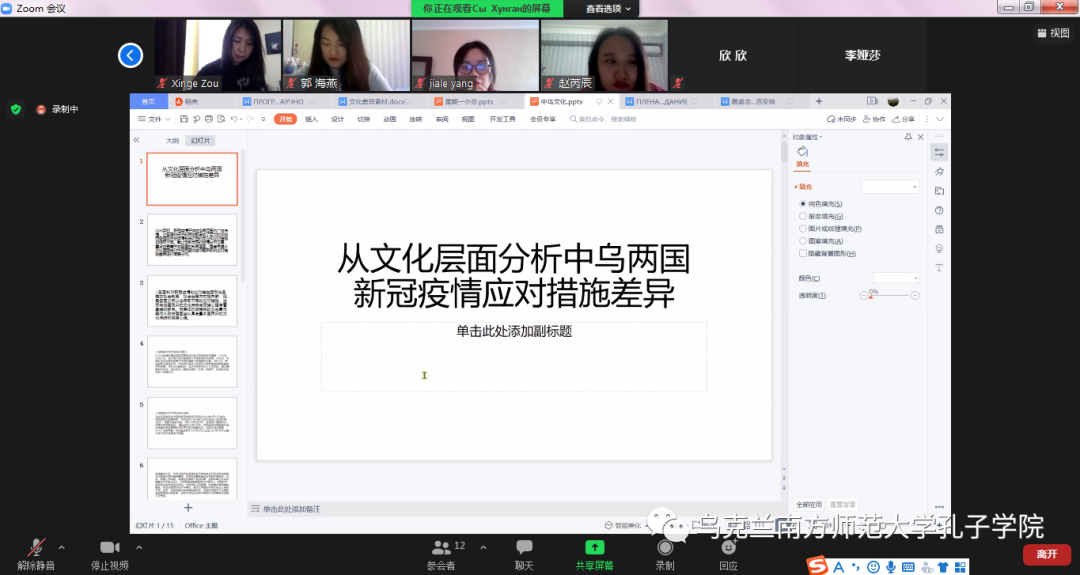Open the 插入 insert ribbon tab
Viewport: 1080px width, 575px height.
pos(311,119)
